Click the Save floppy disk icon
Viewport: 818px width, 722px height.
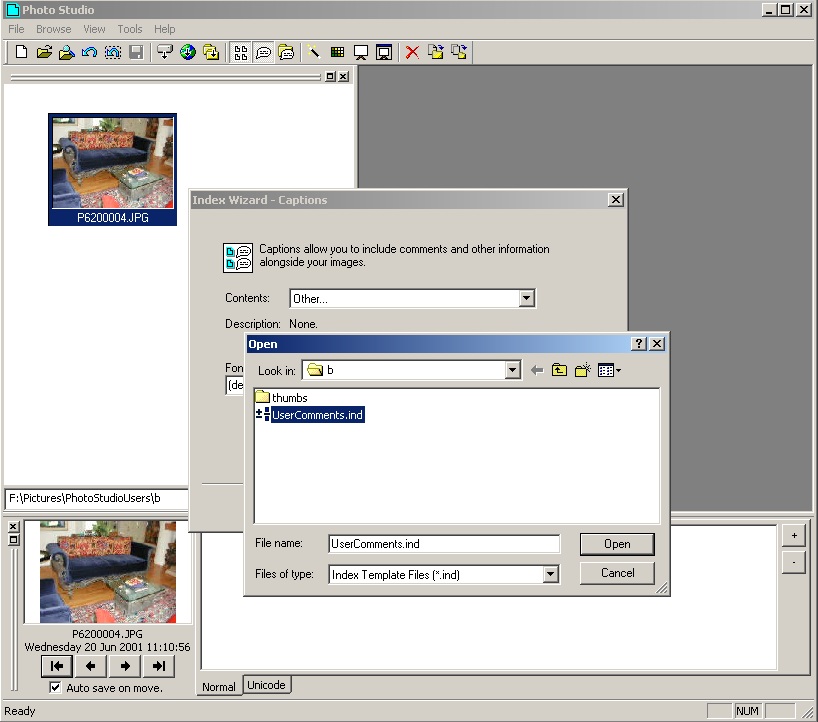click(x=136, y=52)
